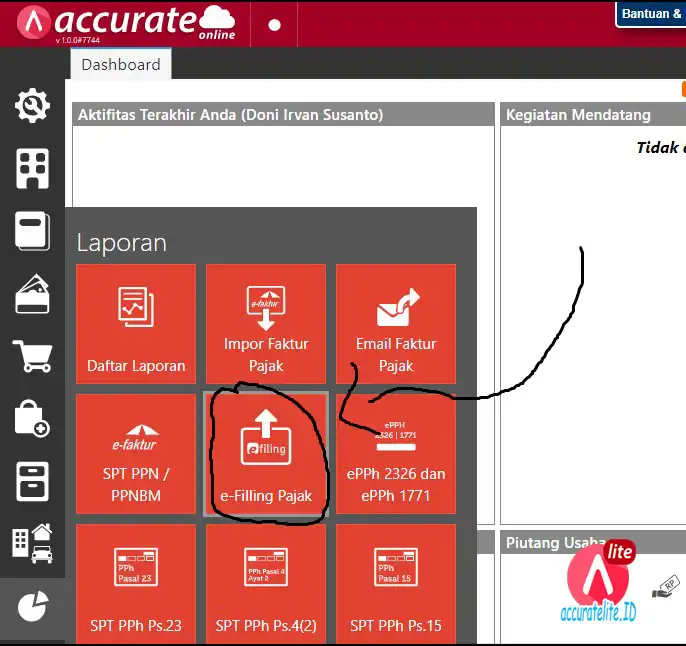Open the Sales shopping cart sidebar icon
The width and height of the screenshot is (686, 646).
pyautogui.click(x=32, y=356)
